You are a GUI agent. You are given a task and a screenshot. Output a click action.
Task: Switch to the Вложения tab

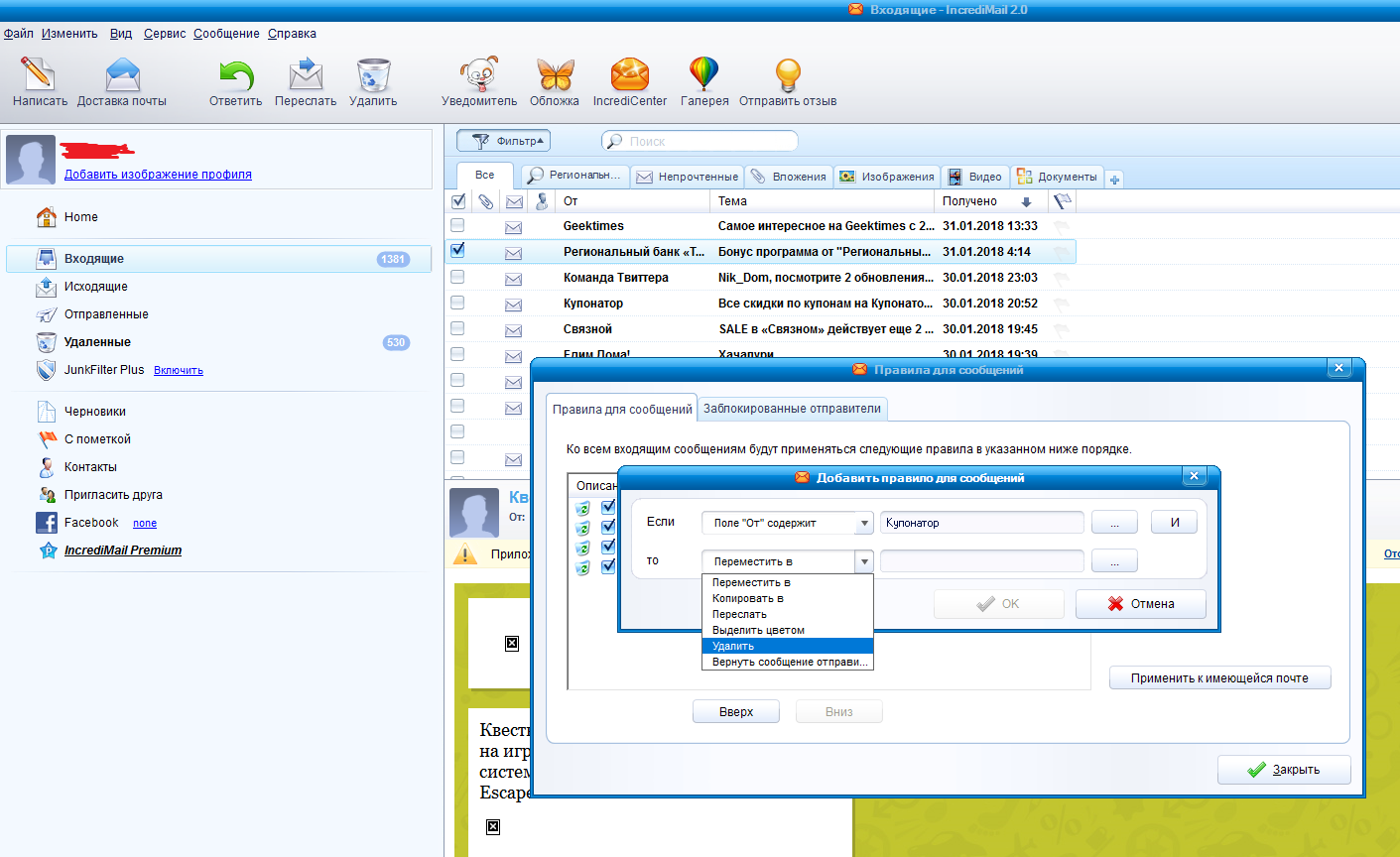789,177
